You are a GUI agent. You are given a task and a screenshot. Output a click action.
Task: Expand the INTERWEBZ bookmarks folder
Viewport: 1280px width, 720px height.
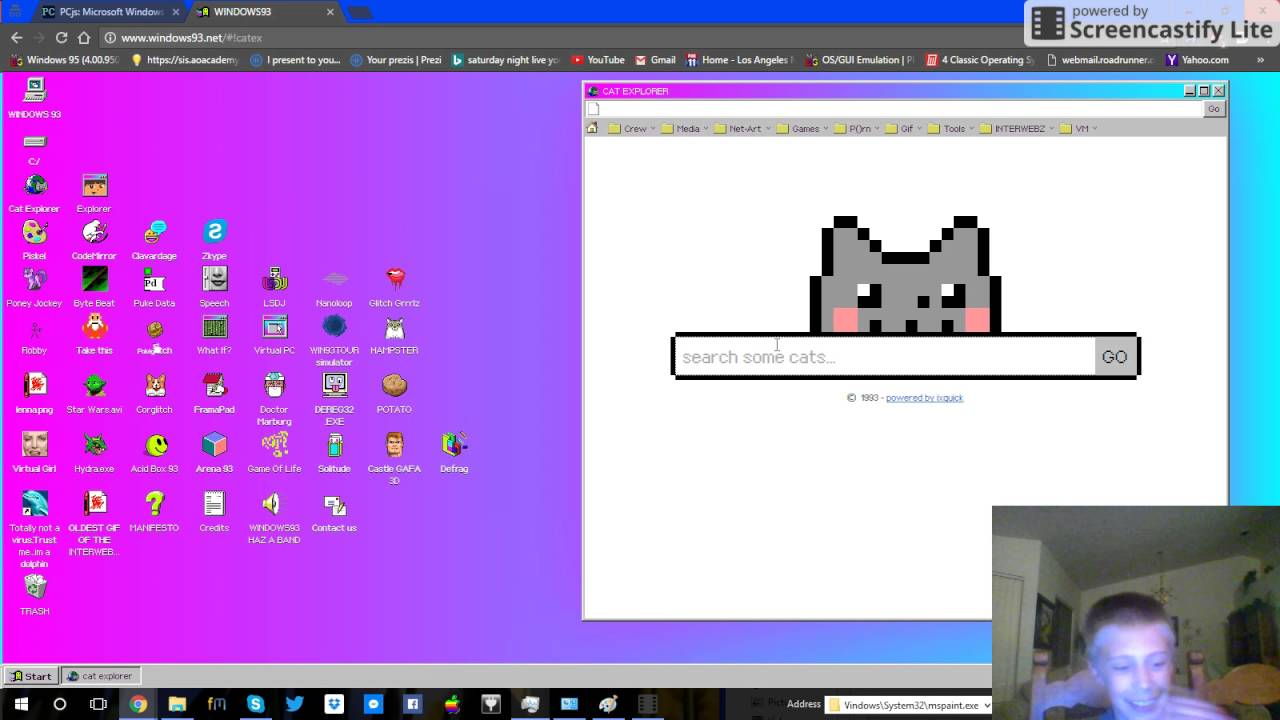point(1017,128)
